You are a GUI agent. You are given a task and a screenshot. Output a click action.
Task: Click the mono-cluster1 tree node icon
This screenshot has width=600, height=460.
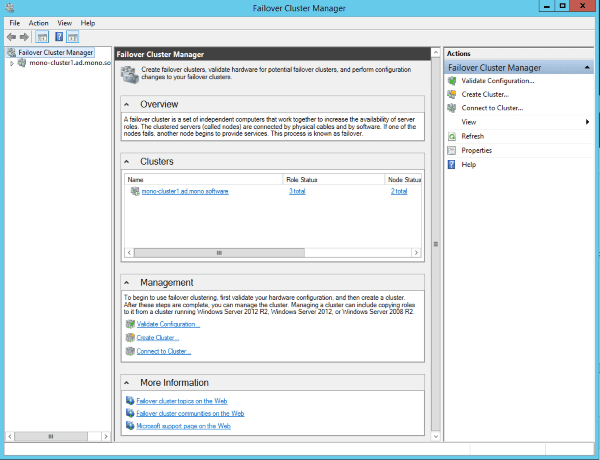(22, 63)
